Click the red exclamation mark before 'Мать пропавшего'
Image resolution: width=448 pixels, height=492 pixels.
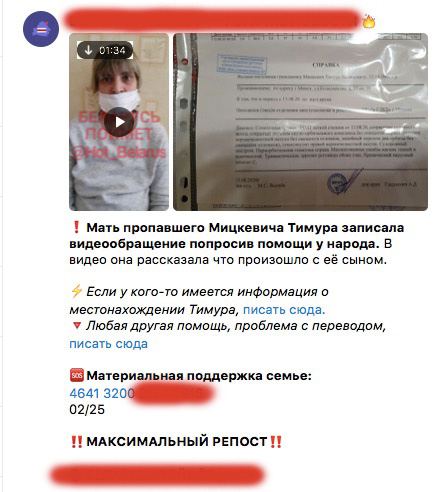[x=76, y=227]
